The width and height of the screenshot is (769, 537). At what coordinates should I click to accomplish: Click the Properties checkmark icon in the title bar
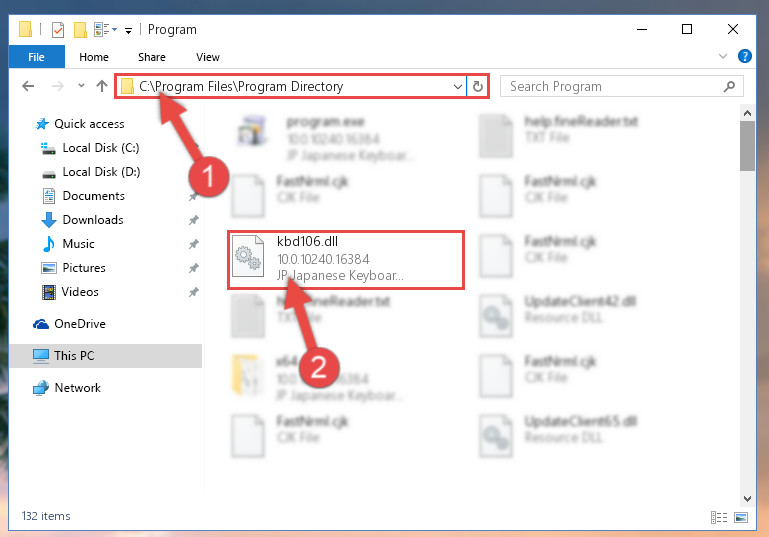click(57, 30)
